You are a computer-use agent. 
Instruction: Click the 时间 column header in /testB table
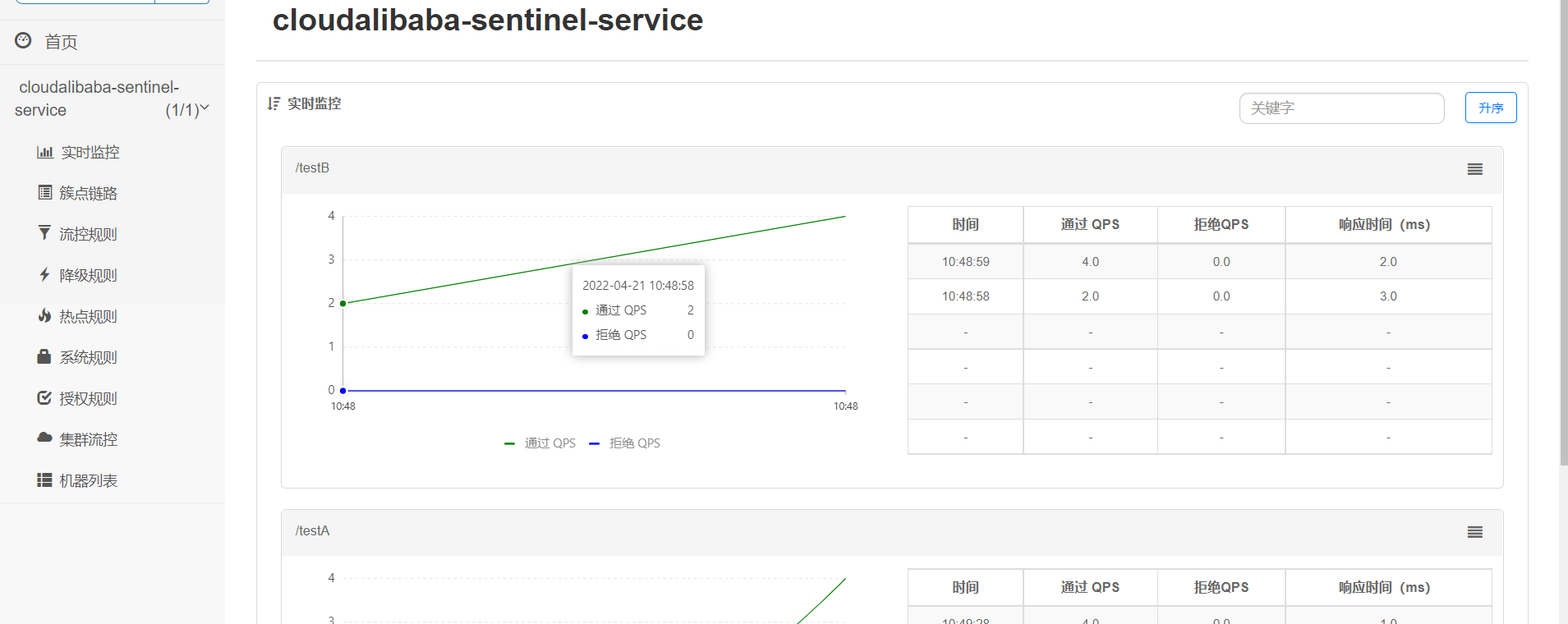coord(965,224)
